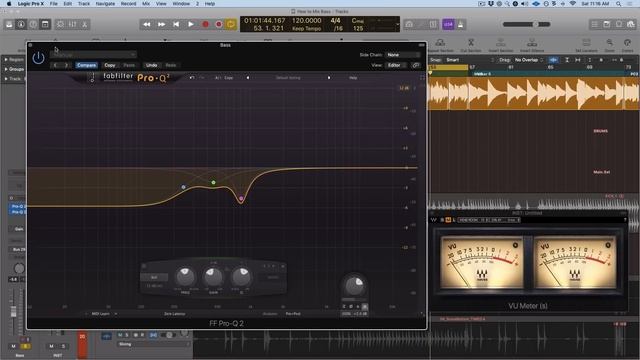Click the master volume slider
This screenshot has height=360, width=640.
(x=527, y=24)
